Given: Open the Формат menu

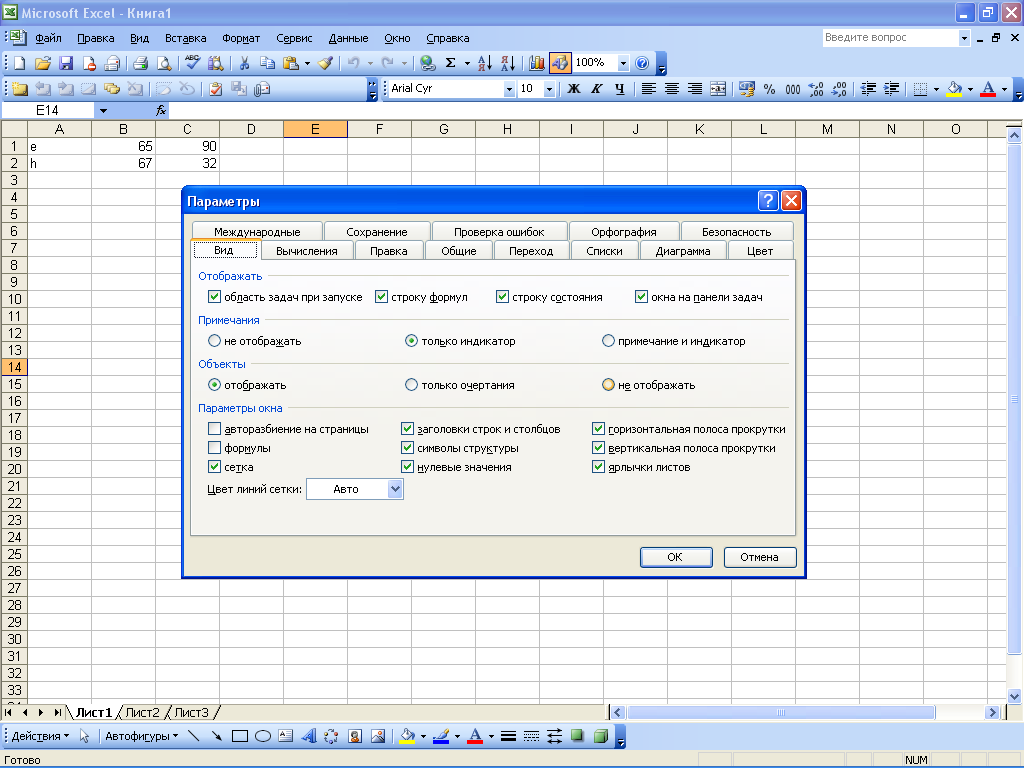Looking at the screenshot, I should coord(241,39).
